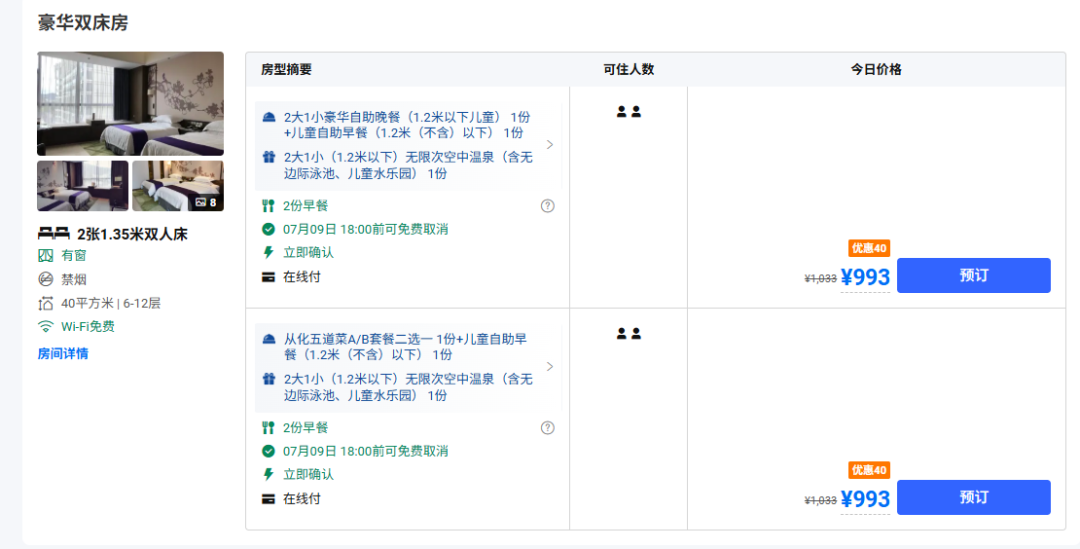Open the 房间详情 link
Image resolution: width=1080 pixels, height=549 pixels.
click(63, 353)
